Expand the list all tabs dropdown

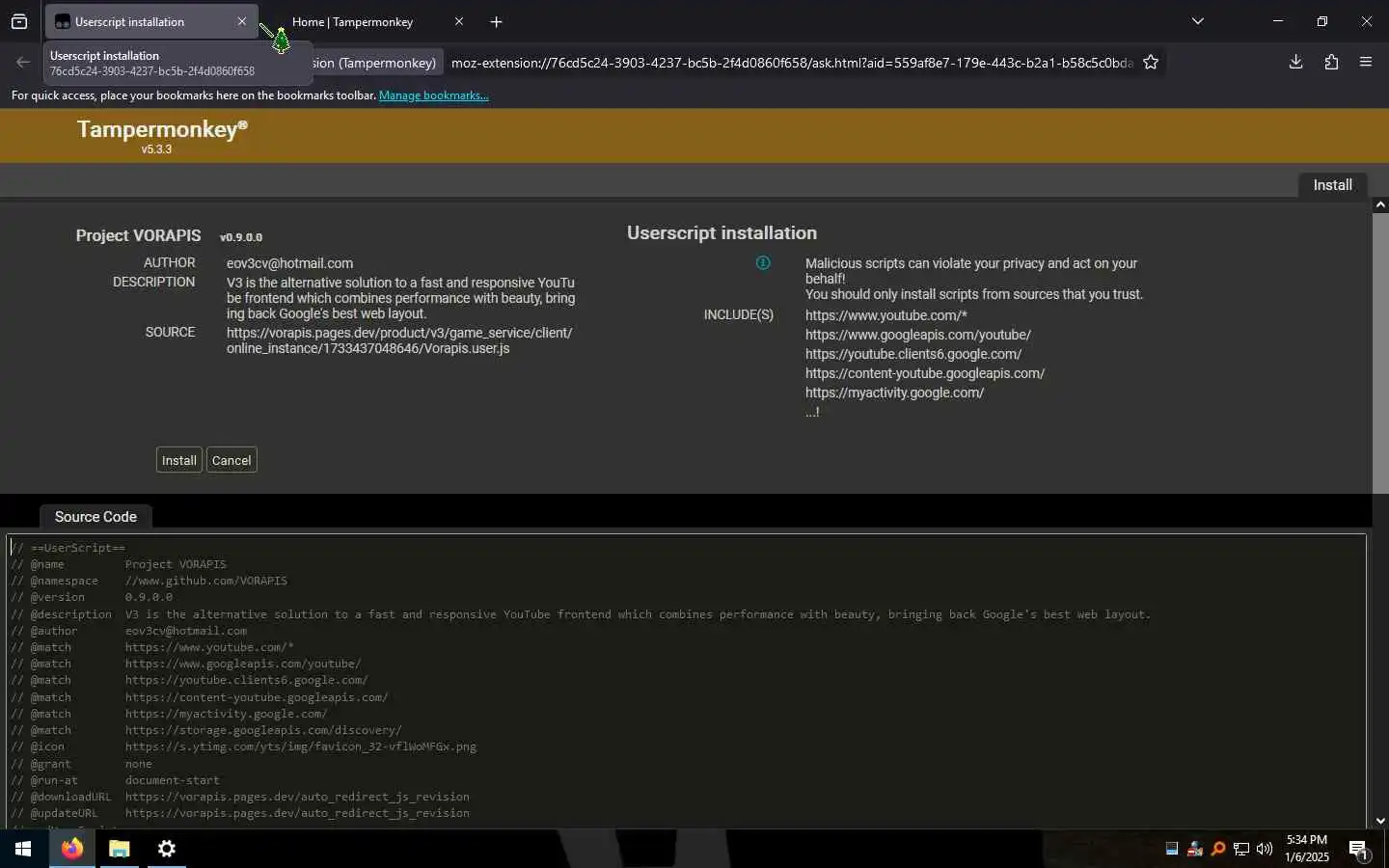click(1198, 21)
